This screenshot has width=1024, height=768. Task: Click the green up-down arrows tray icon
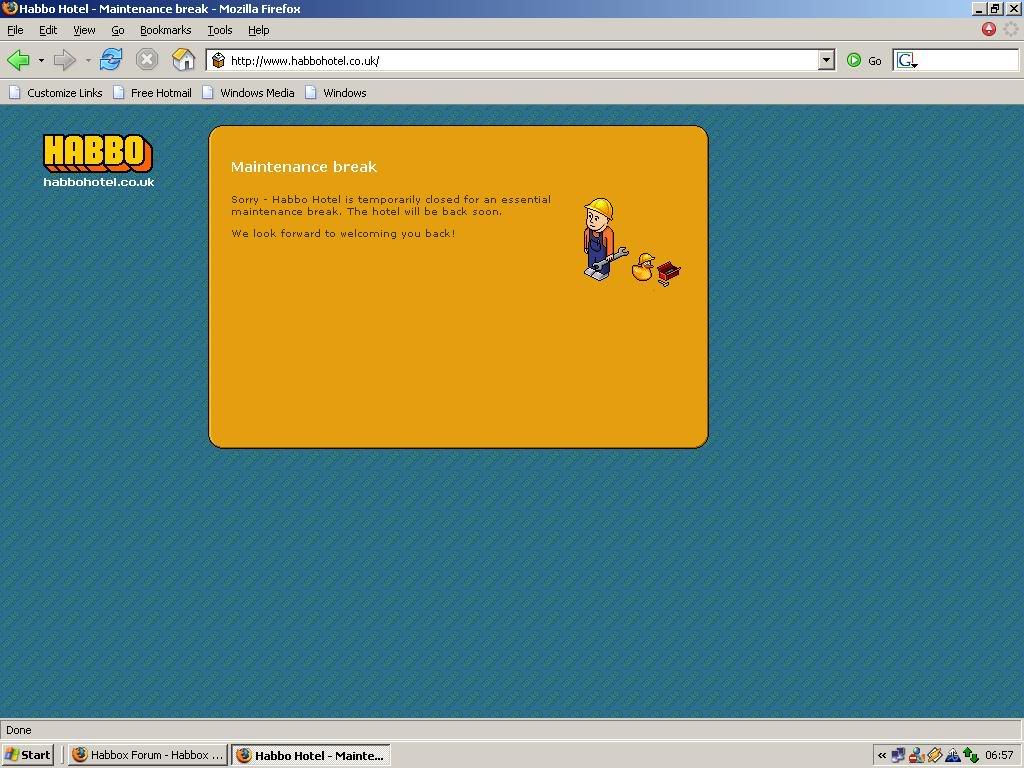tap(970, 755)
